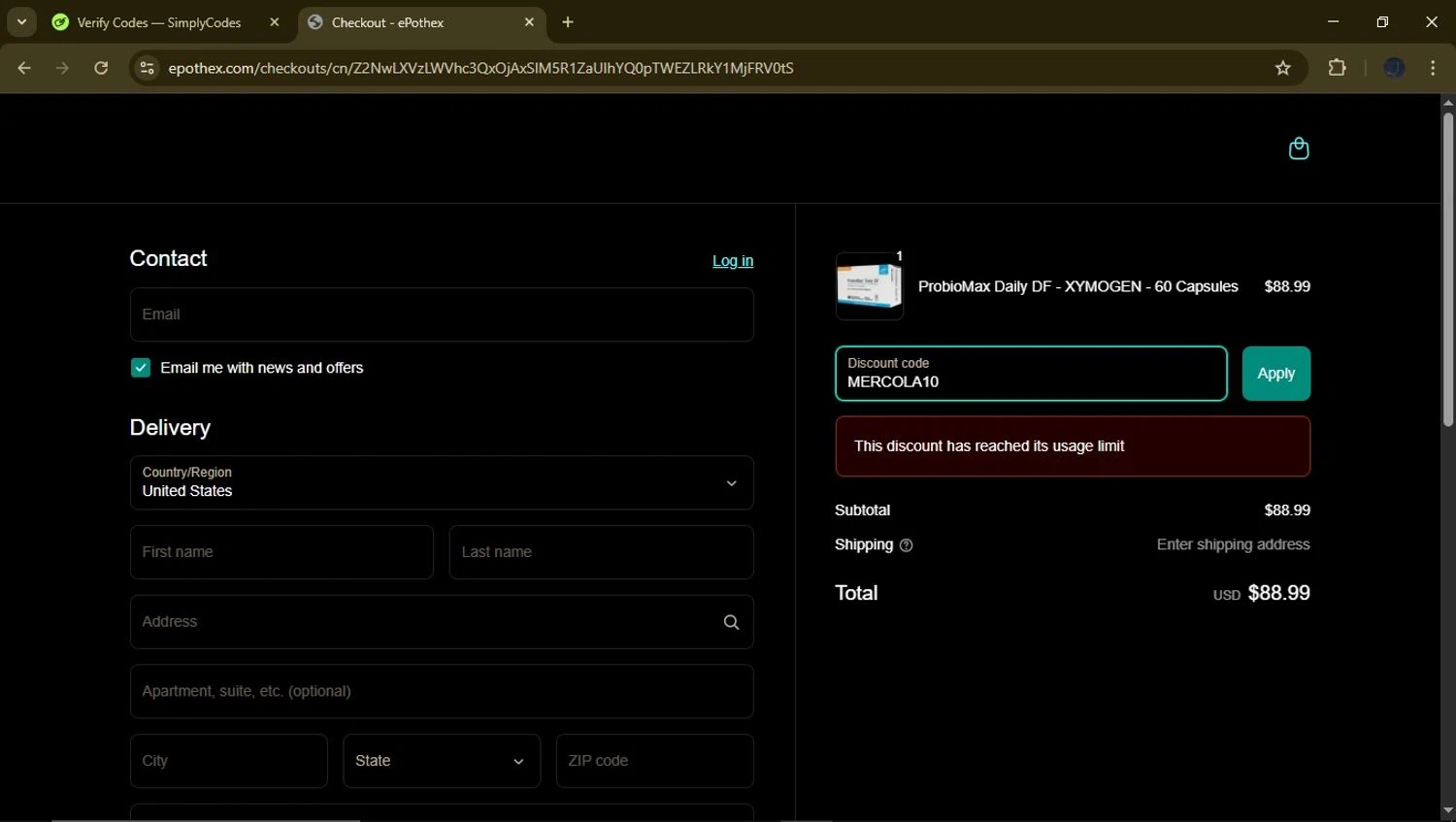This screenshot has width=1456, height=822.
Task: Click the shipping help question icon
Action: click(907, 545)
